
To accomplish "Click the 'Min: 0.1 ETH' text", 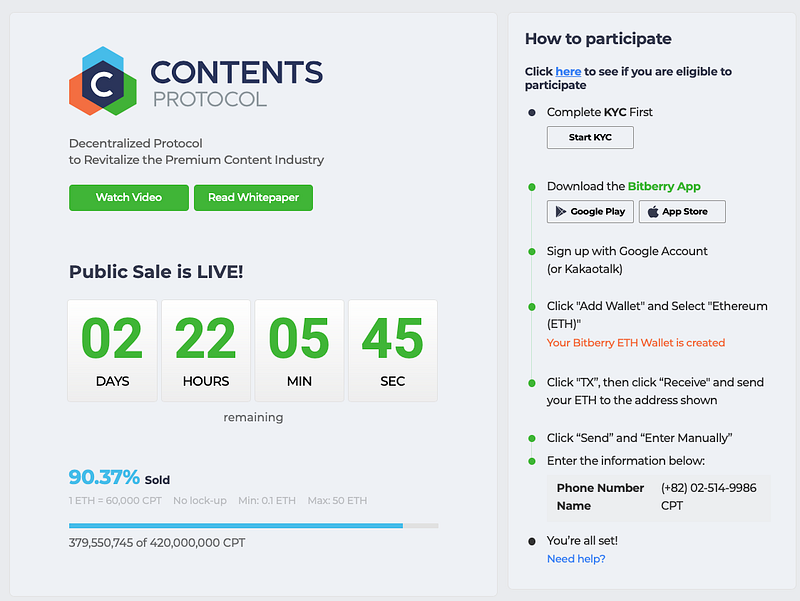I will [267, 500].
